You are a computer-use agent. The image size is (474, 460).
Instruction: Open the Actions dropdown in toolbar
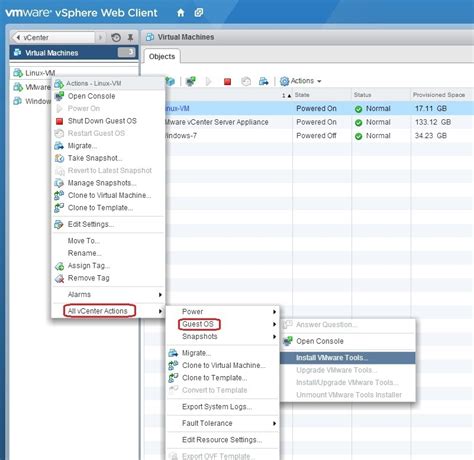(300, 81)
